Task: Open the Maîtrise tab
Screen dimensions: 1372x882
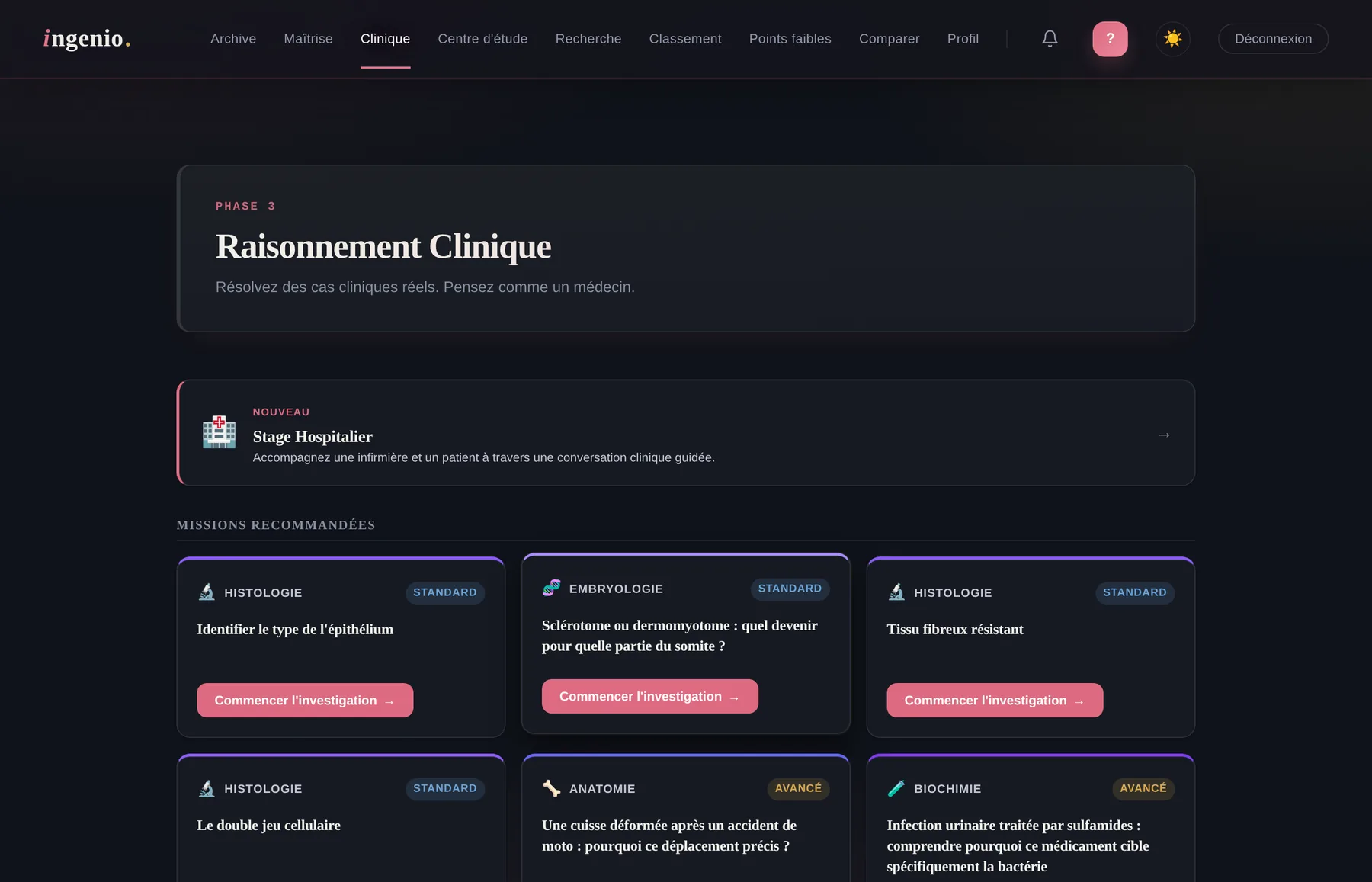Action: coord(308,39)
